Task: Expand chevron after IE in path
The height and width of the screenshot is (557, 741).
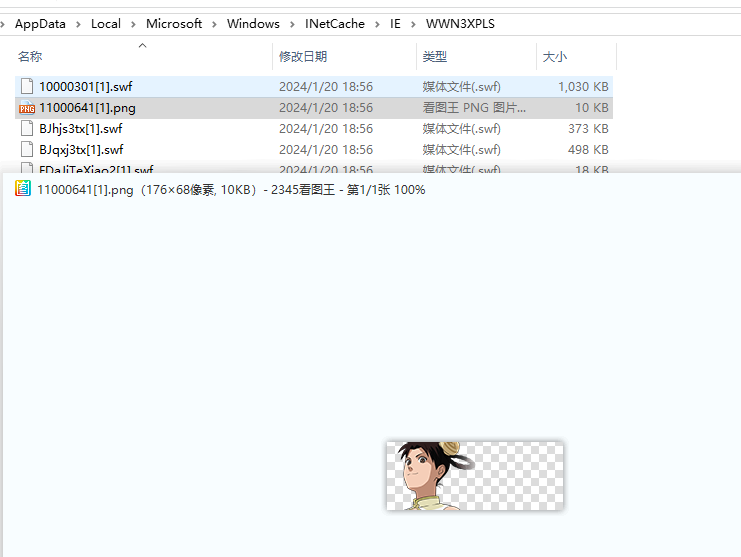Action: coord(413,24)
